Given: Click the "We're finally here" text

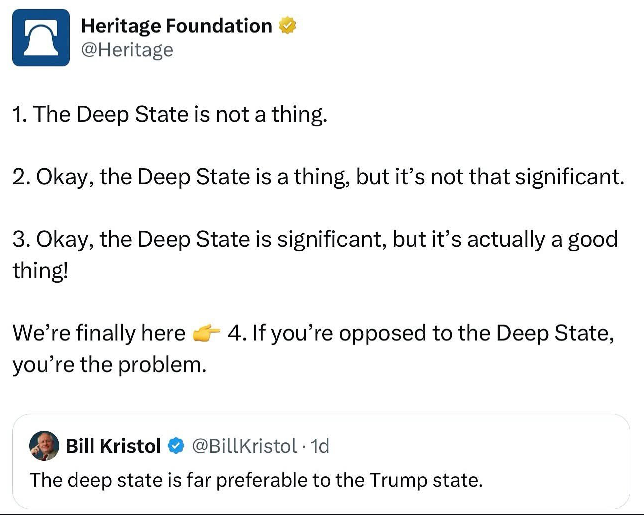Looking at the screenshot, I should click(98, 333).
